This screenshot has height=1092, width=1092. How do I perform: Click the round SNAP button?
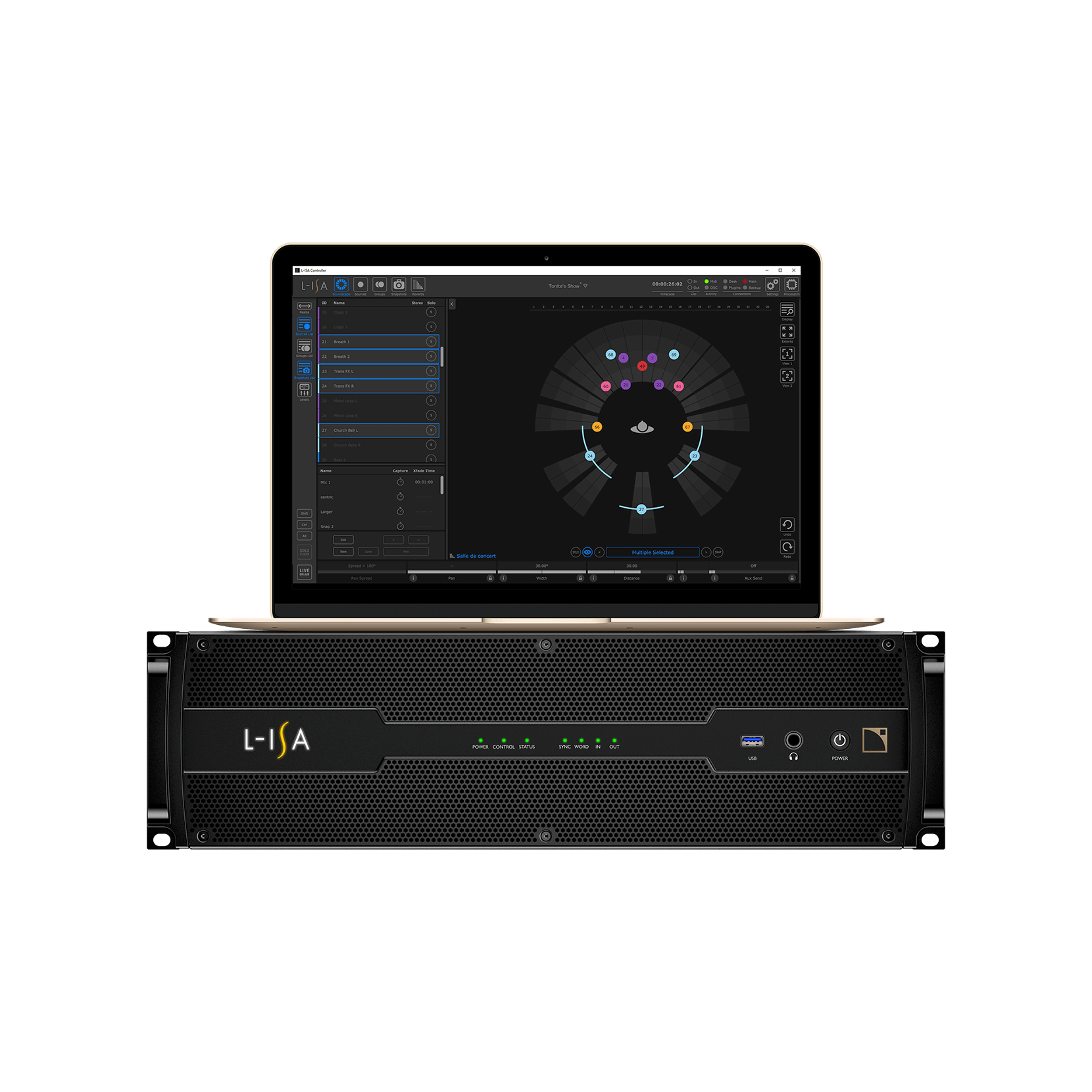(718, 552)
